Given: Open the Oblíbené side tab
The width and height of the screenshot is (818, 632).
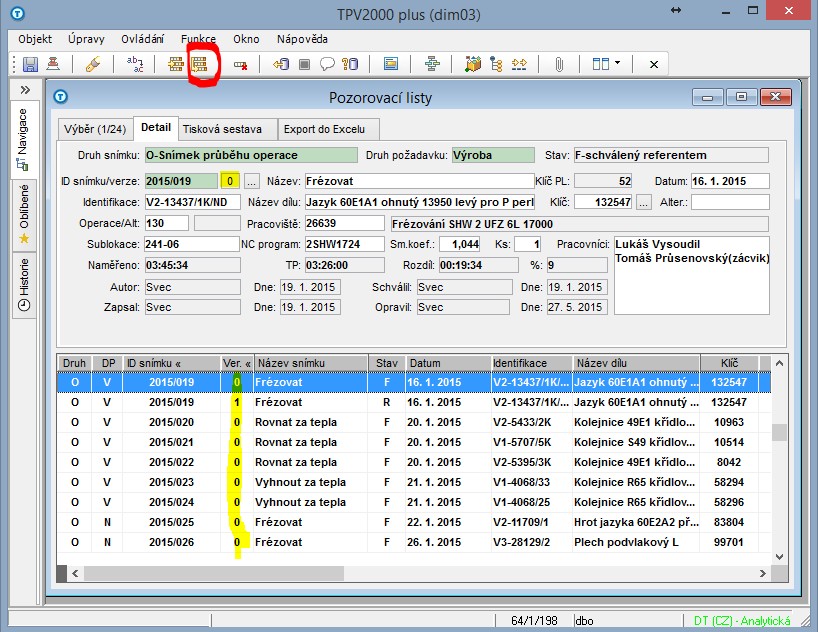Looking at the screenshot, I should (x=24, y=214).
